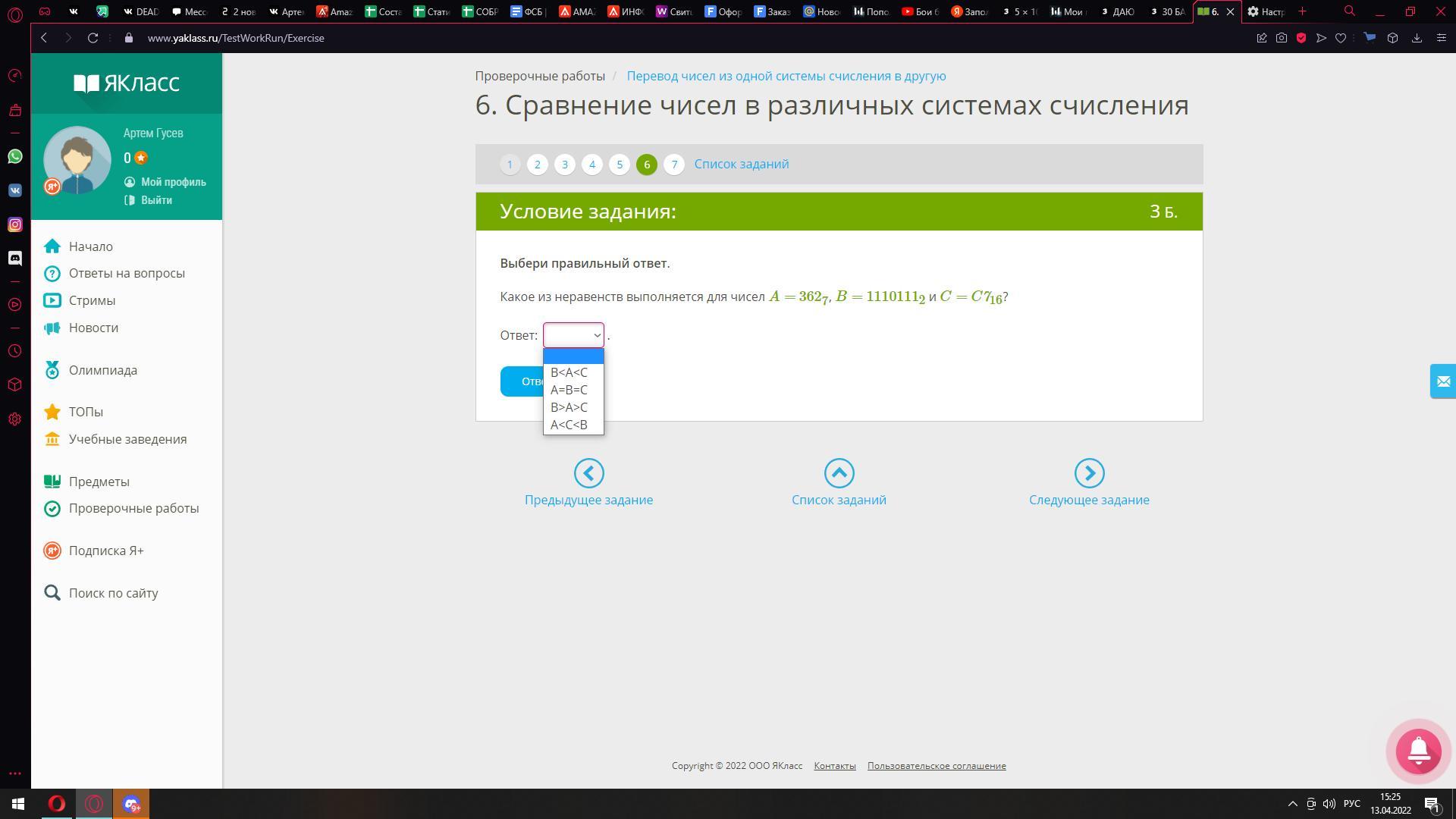Click the previous task arrow icon
This screenshot has height=819, width=1456.
pyautogui.click(x=588, y=473)
